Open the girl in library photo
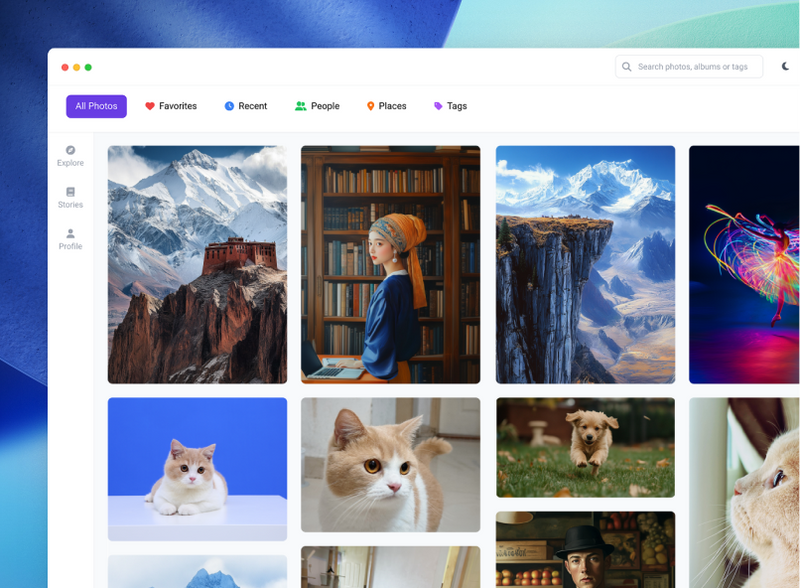This screenshot has height=588, width=800. point(390,265)
